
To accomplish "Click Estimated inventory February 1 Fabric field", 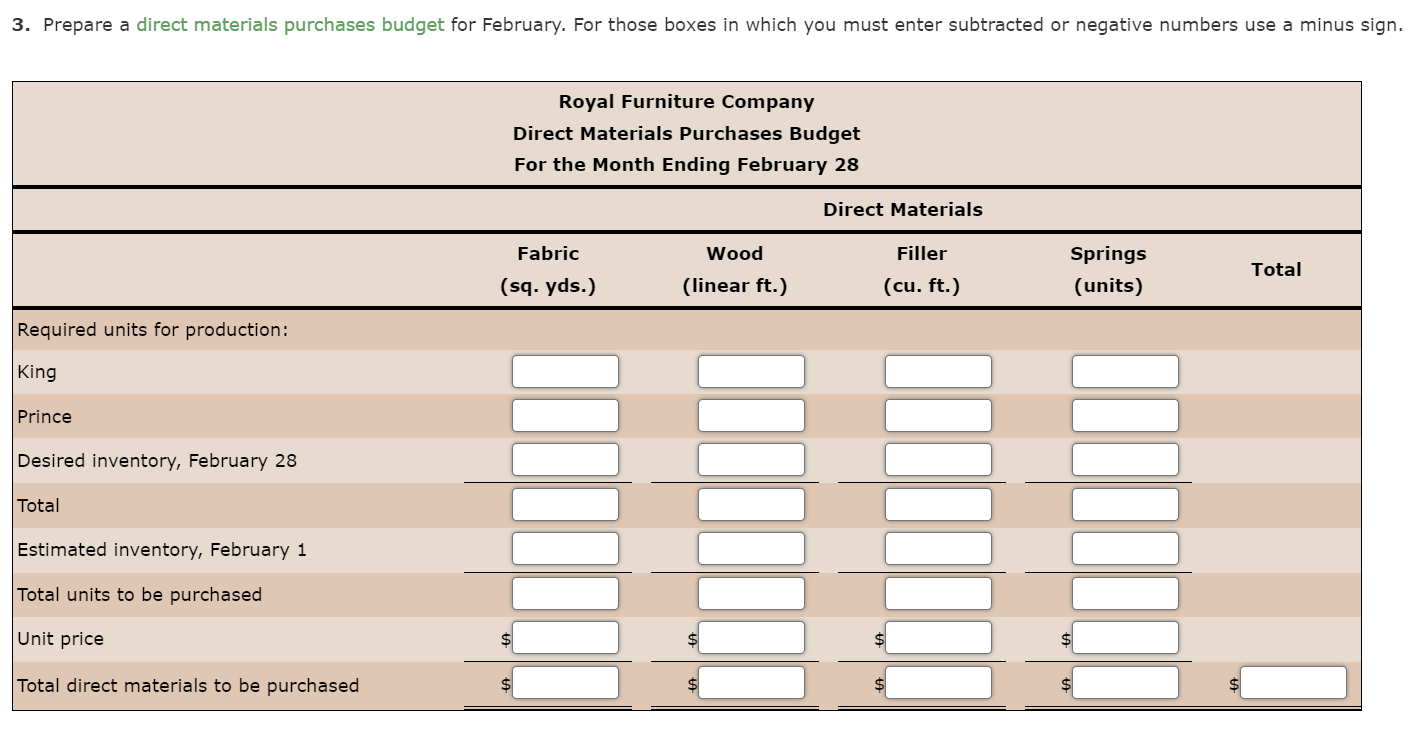I will pyautogui.click(x=565, y=548).
